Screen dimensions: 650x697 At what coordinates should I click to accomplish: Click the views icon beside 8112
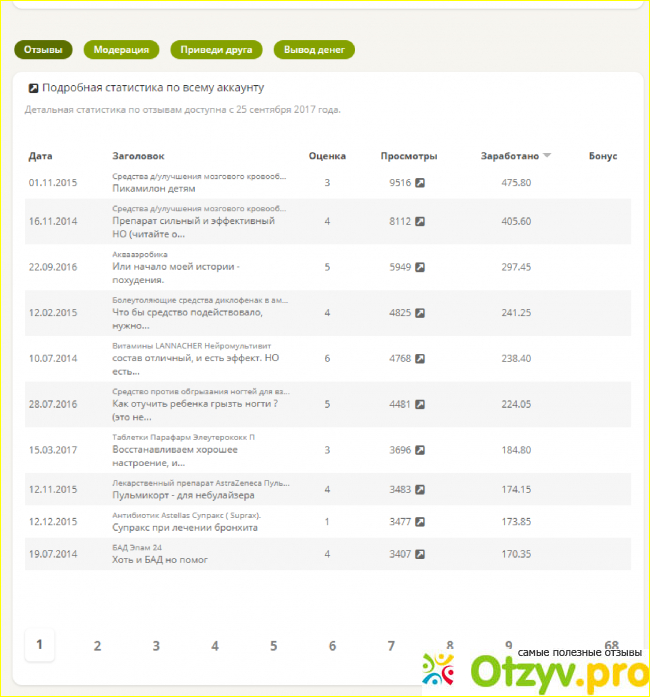click(420, 221)
